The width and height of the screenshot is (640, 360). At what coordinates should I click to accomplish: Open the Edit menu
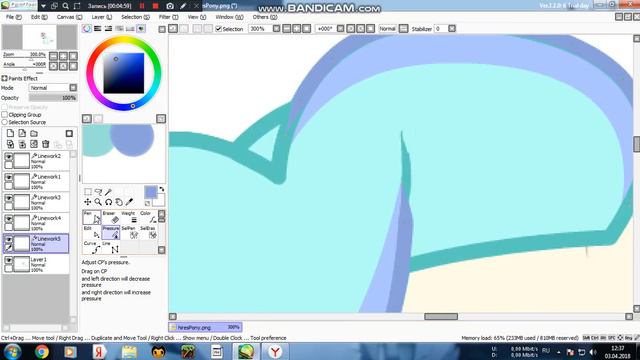click(39, 17)
